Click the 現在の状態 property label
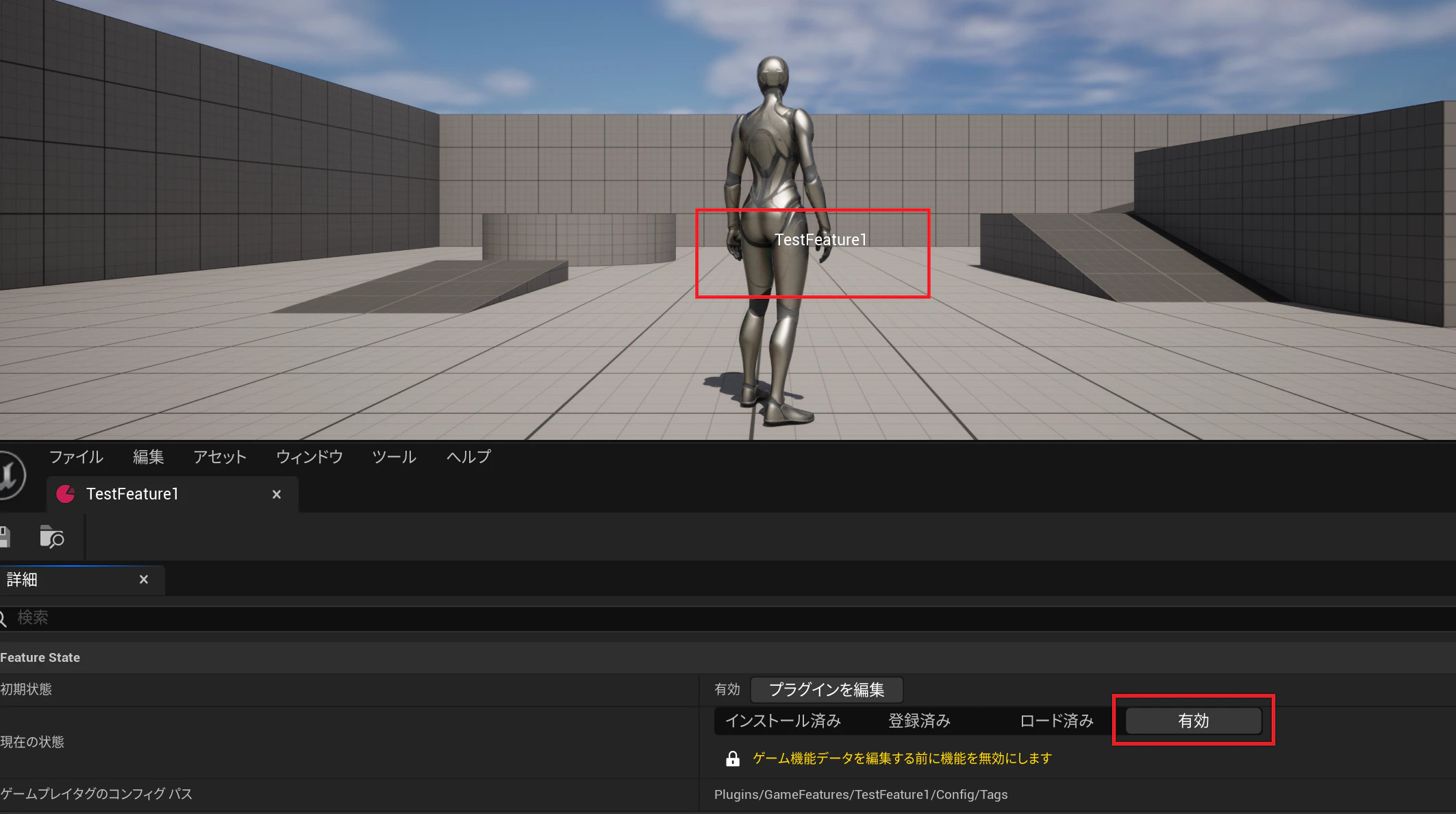 32,742
